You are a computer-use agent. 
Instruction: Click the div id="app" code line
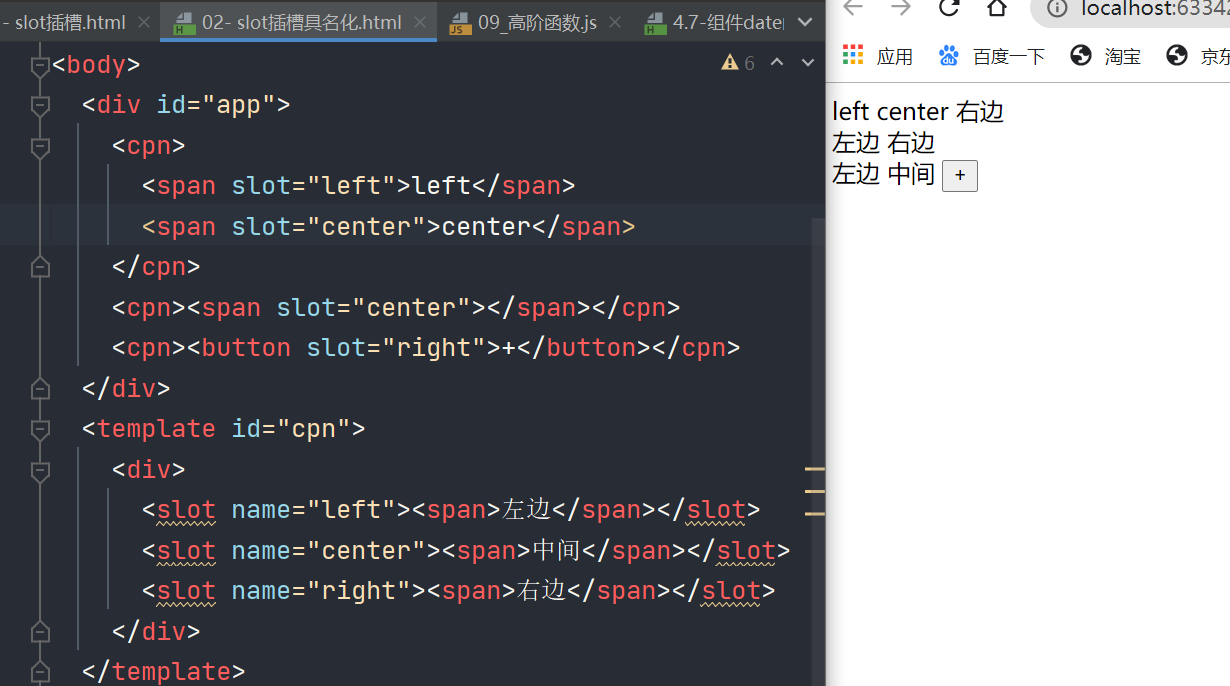click(x=186, y=105)
